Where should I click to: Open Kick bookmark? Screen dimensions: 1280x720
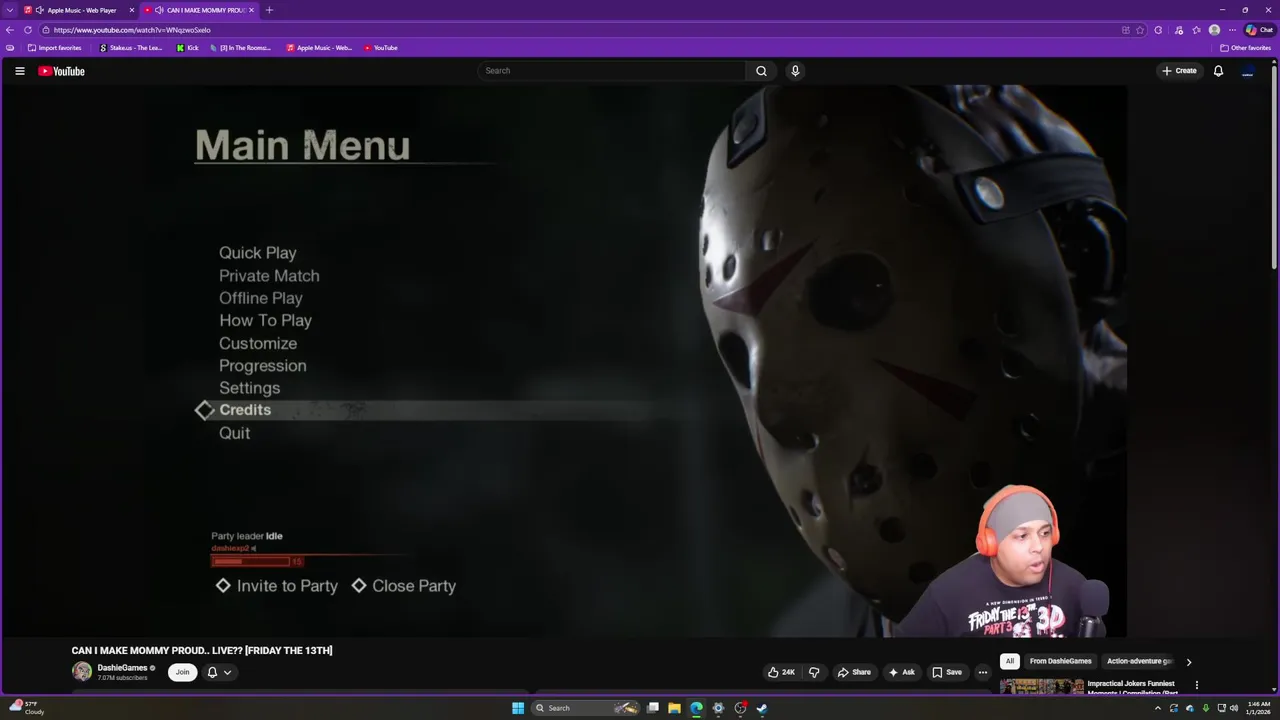pos(188,48)
